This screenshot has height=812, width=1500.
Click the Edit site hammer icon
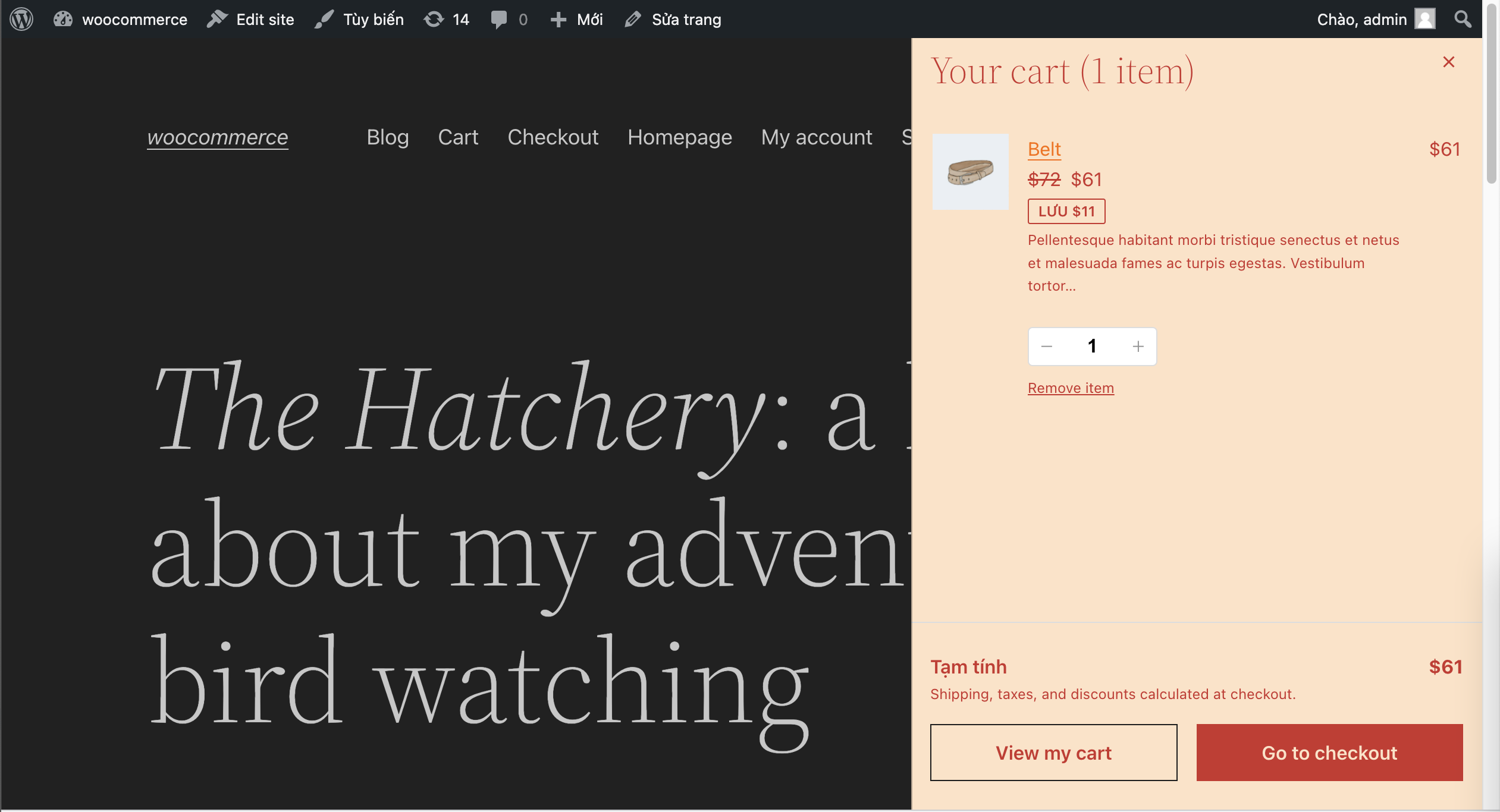pos(217,19)
